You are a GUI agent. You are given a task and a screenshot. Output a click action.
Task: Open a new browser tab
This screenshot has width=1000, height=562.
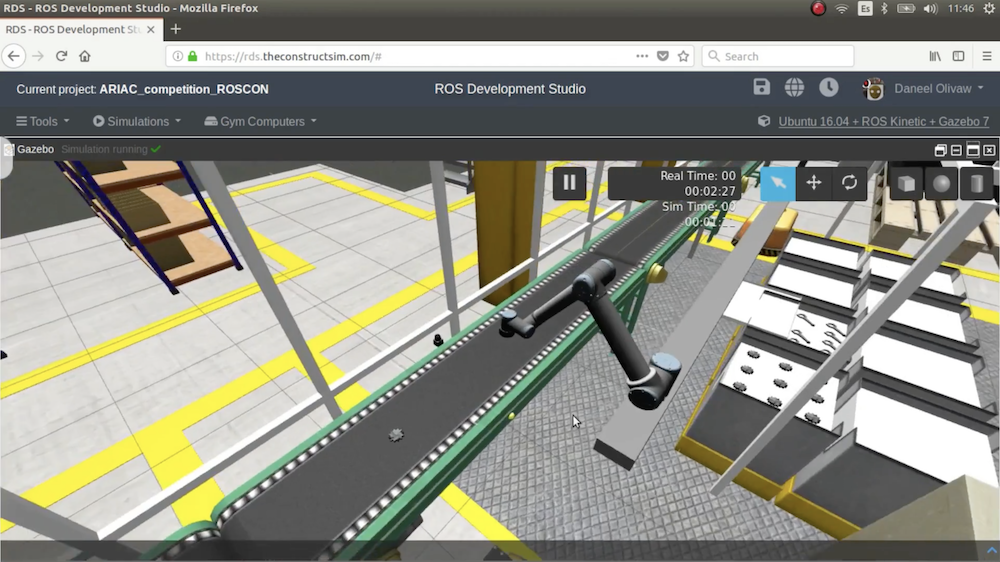[x=175, y=29]
